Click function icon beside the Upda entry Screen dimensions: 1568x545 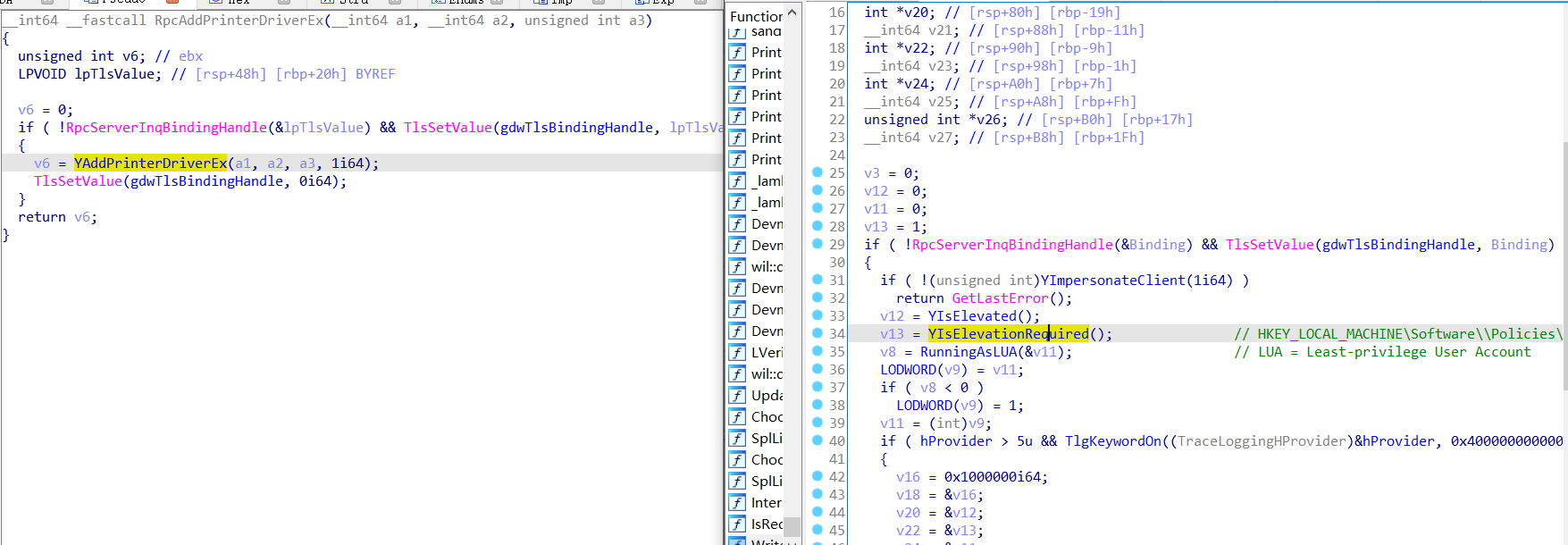point(737,395)
